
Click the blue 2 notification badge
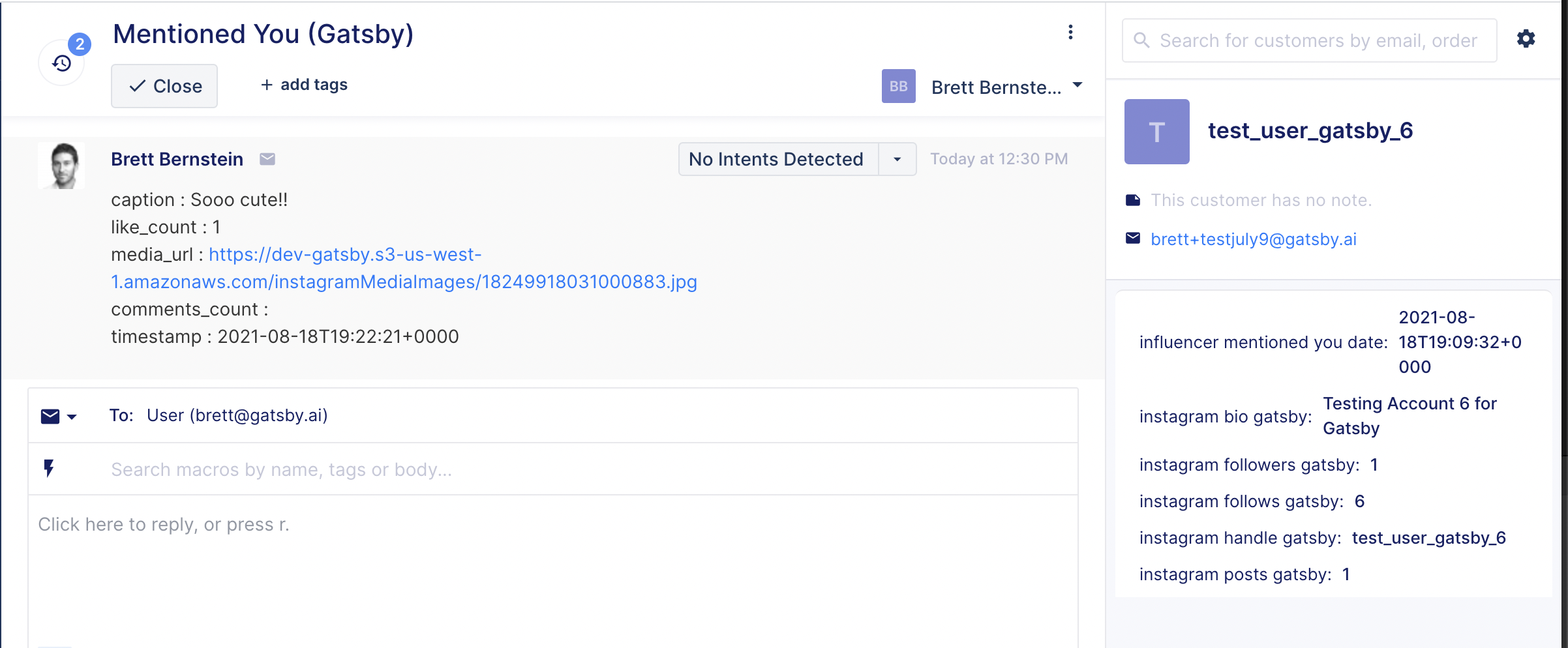[x=80, y=44]
